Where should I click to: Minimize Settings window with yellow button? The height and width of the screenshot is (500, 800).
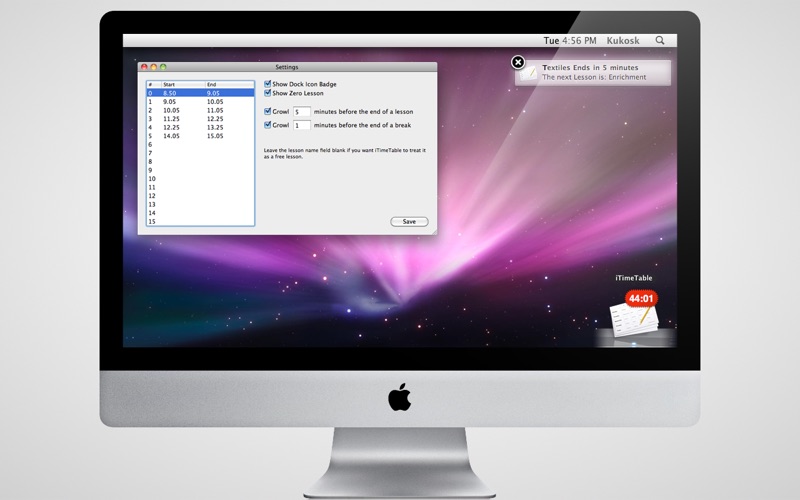[x=154, y=67]
